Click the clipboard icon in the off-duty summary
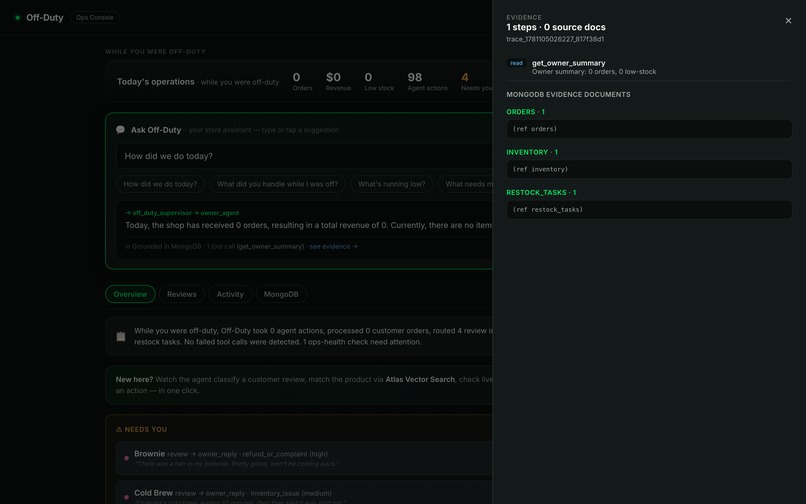806x504 pixels. click(x=121, y=336)
